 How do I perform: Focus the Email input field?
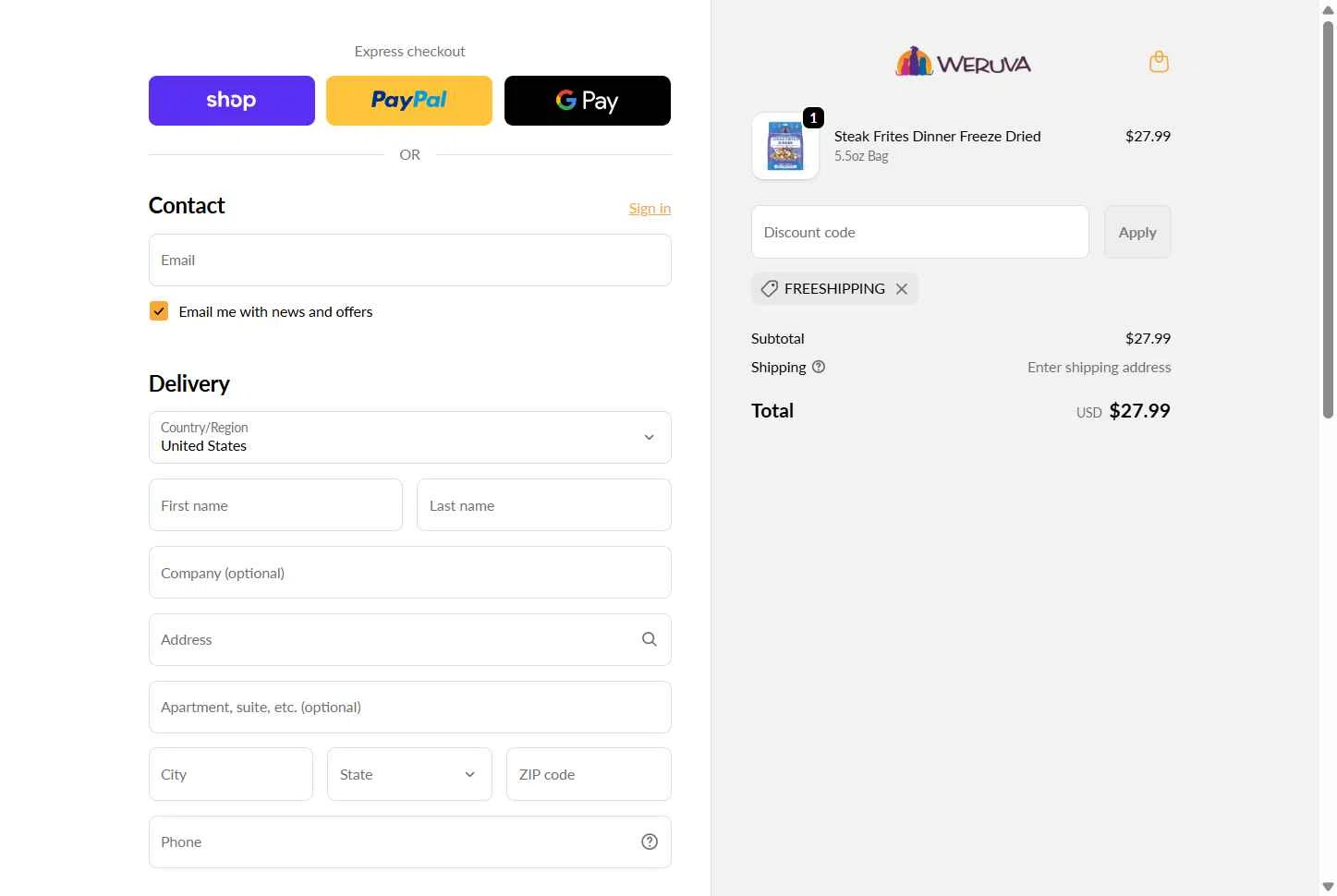pos(410,260)
